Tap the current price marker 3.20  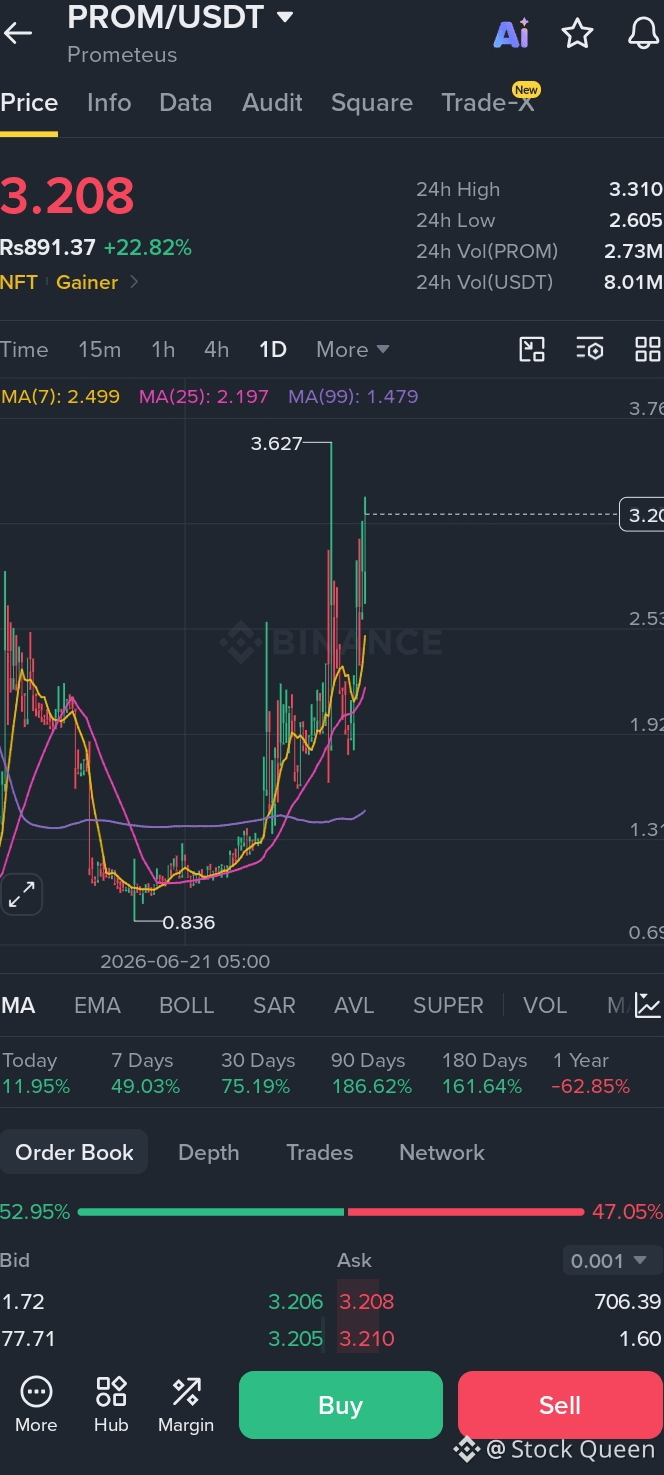[x=641, y=515]
